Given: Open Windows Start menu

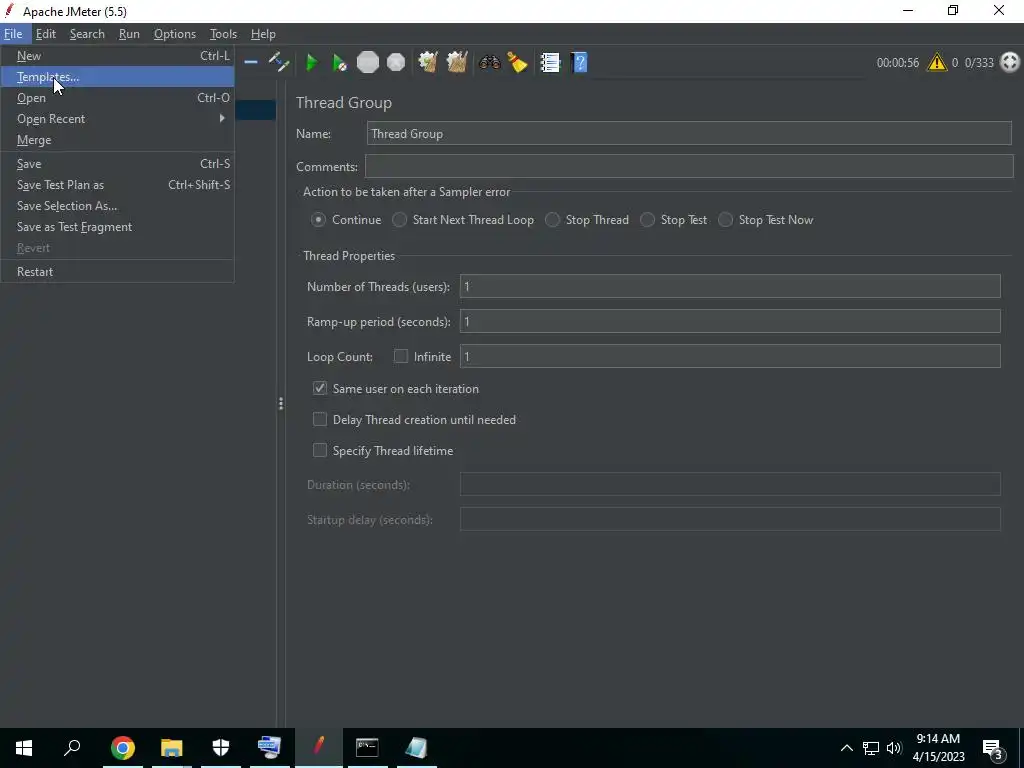Looking at the screenshot, I should tap(24, 748).
